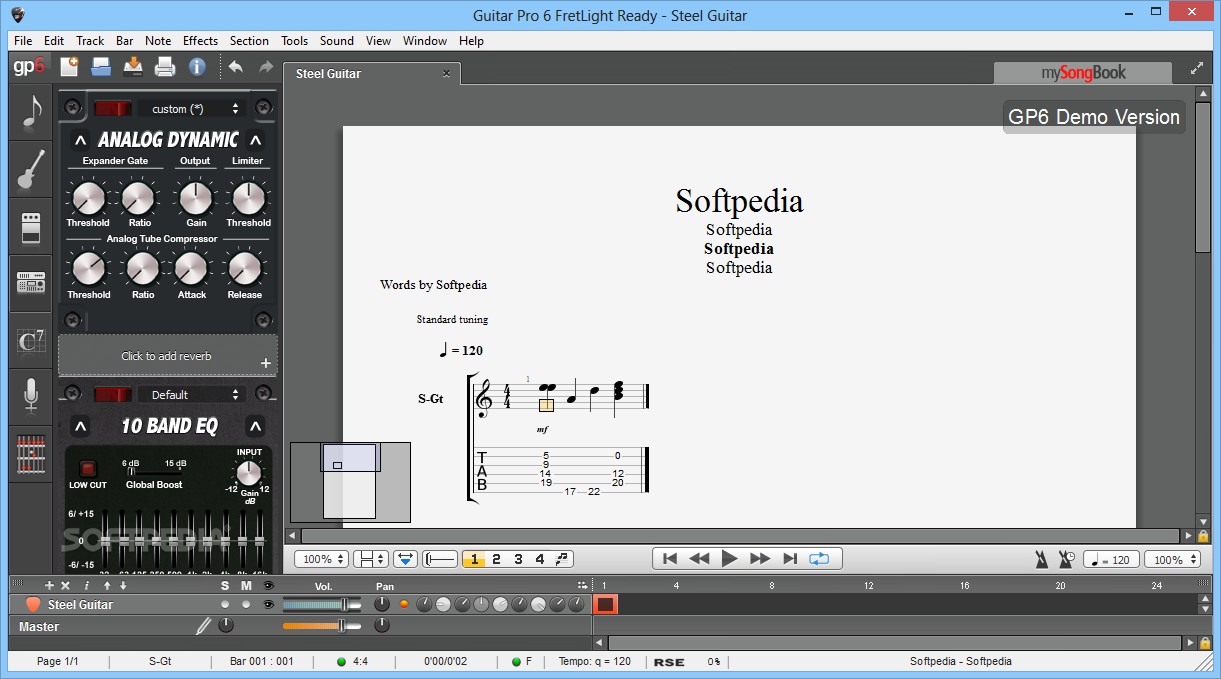
Task: Click the rewind button
Action: 700,559
